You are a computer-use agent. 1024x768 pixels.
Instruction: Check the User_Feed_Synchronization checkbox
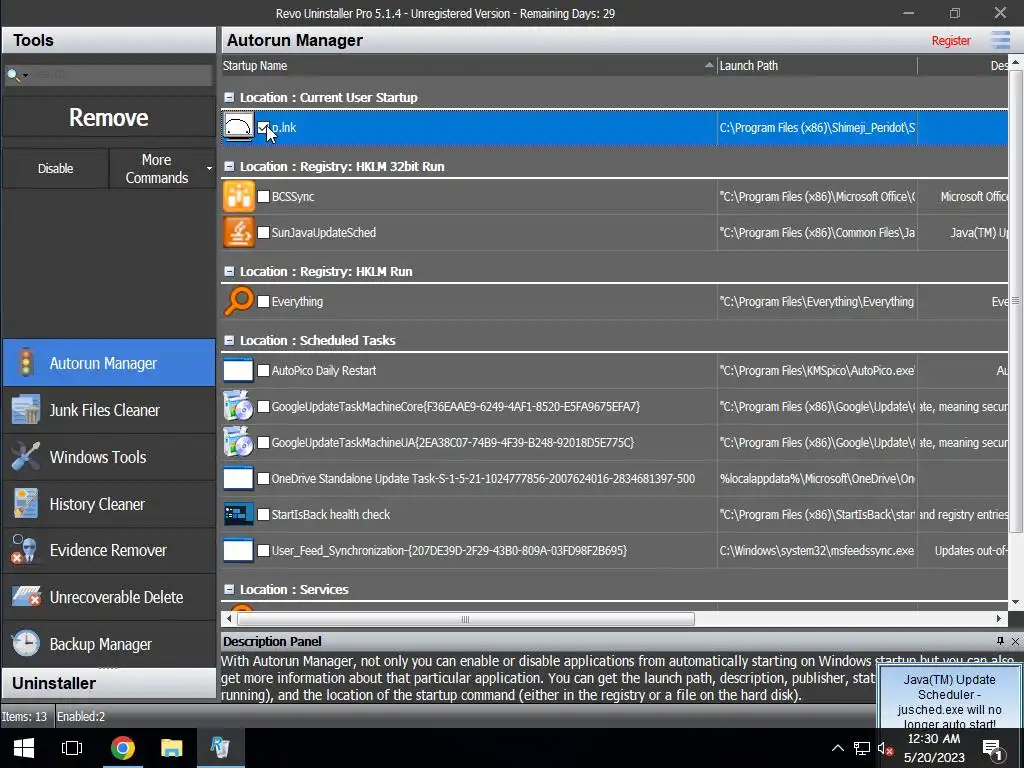[263, 551]
